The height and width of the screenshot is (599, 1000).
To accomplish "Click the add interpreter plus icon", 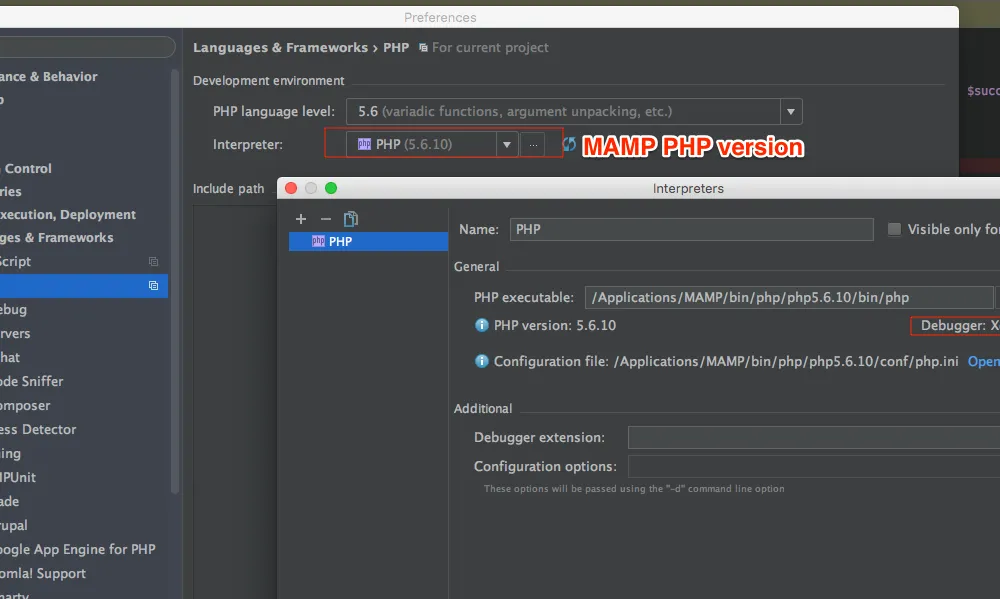I will pyautogui.click(x=300, y=219).
